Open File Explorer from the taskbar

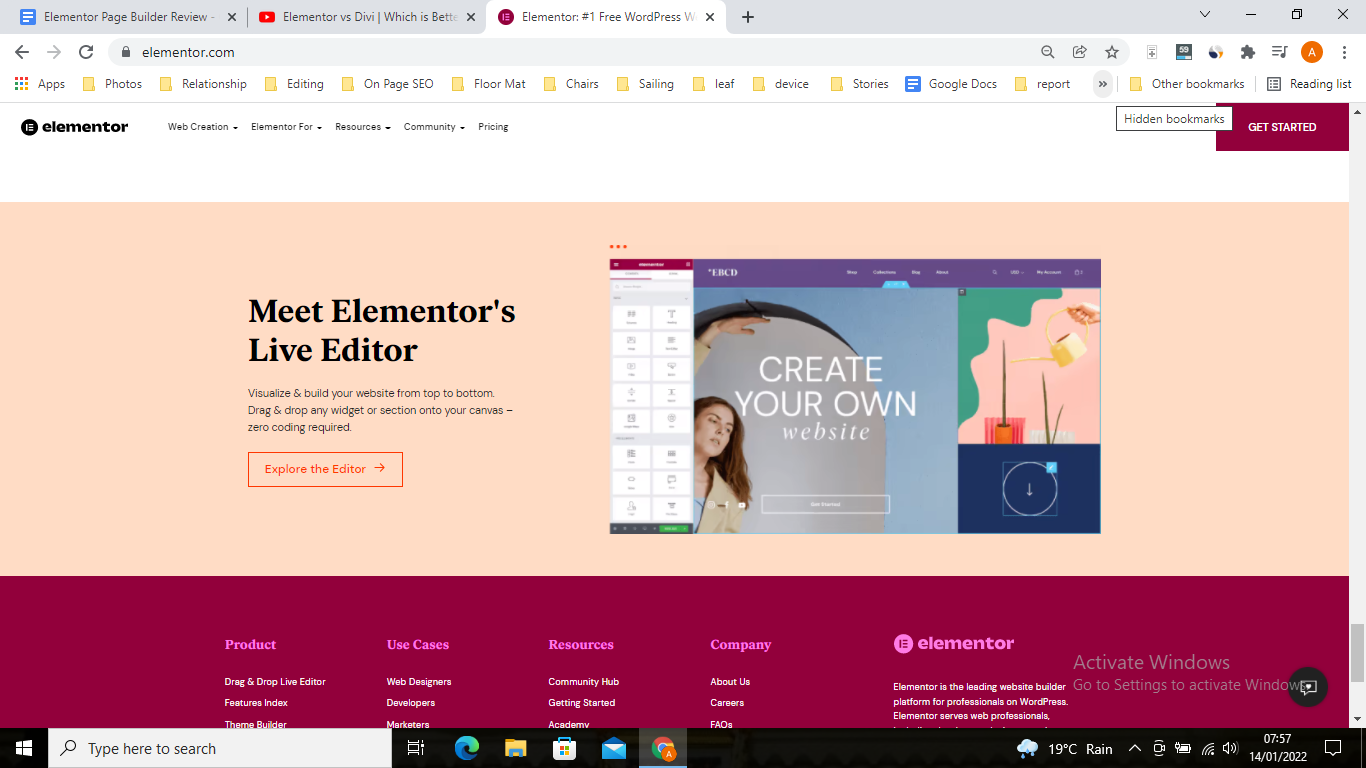(x=515, y=748)
